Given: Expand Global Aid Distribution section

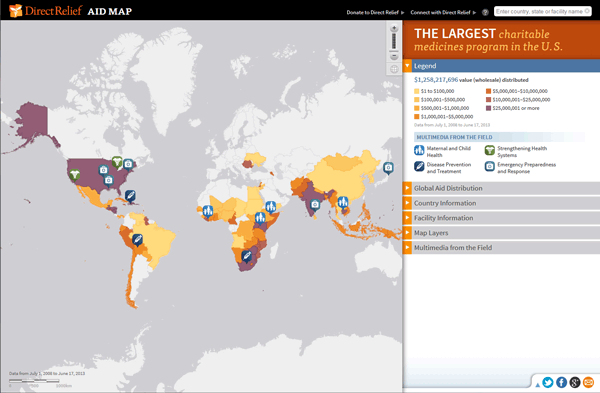Looking at the screenshot, I should (x=501, y=188).
